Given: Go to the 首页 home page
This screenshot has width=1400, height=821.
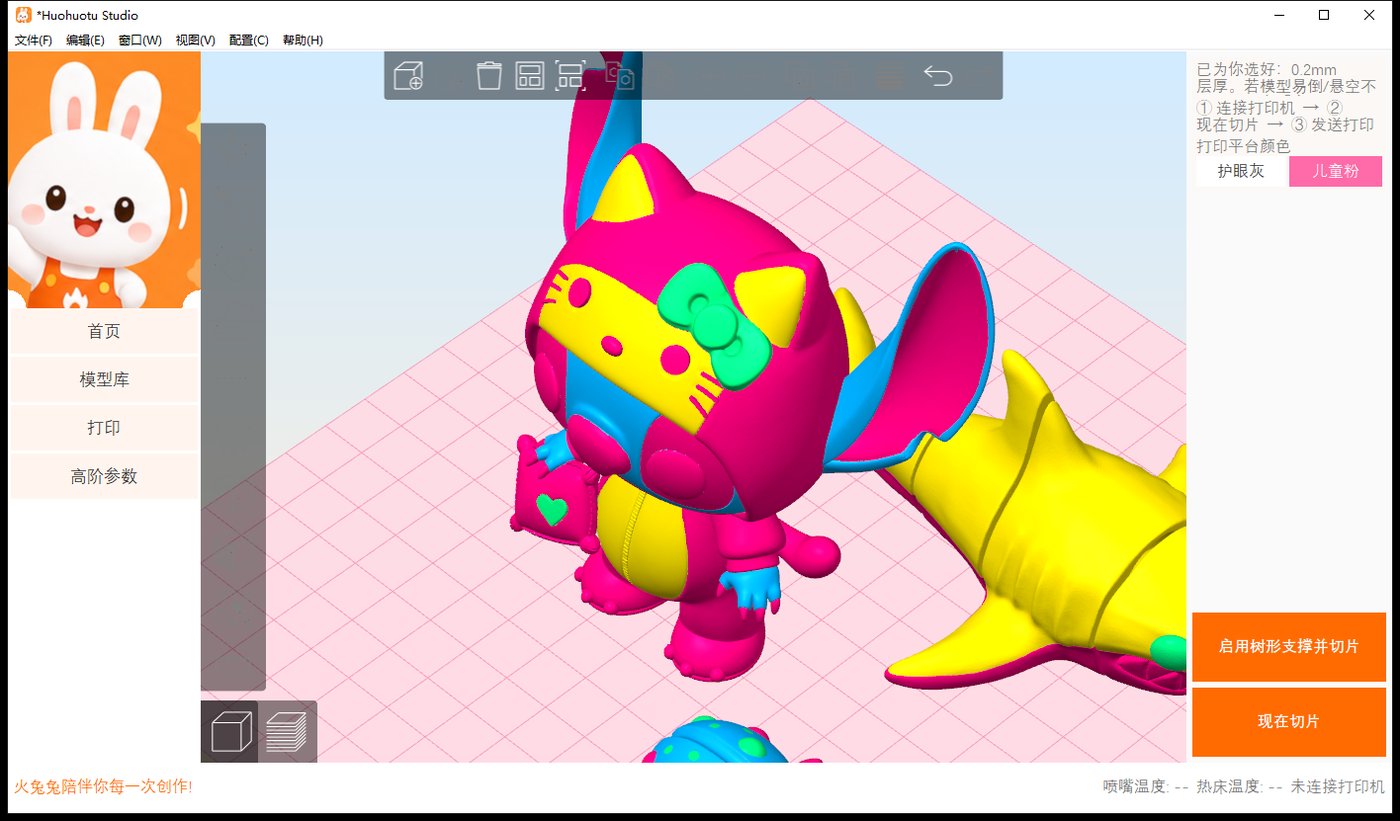Looking at the screenshot, I should coord(104,332).
